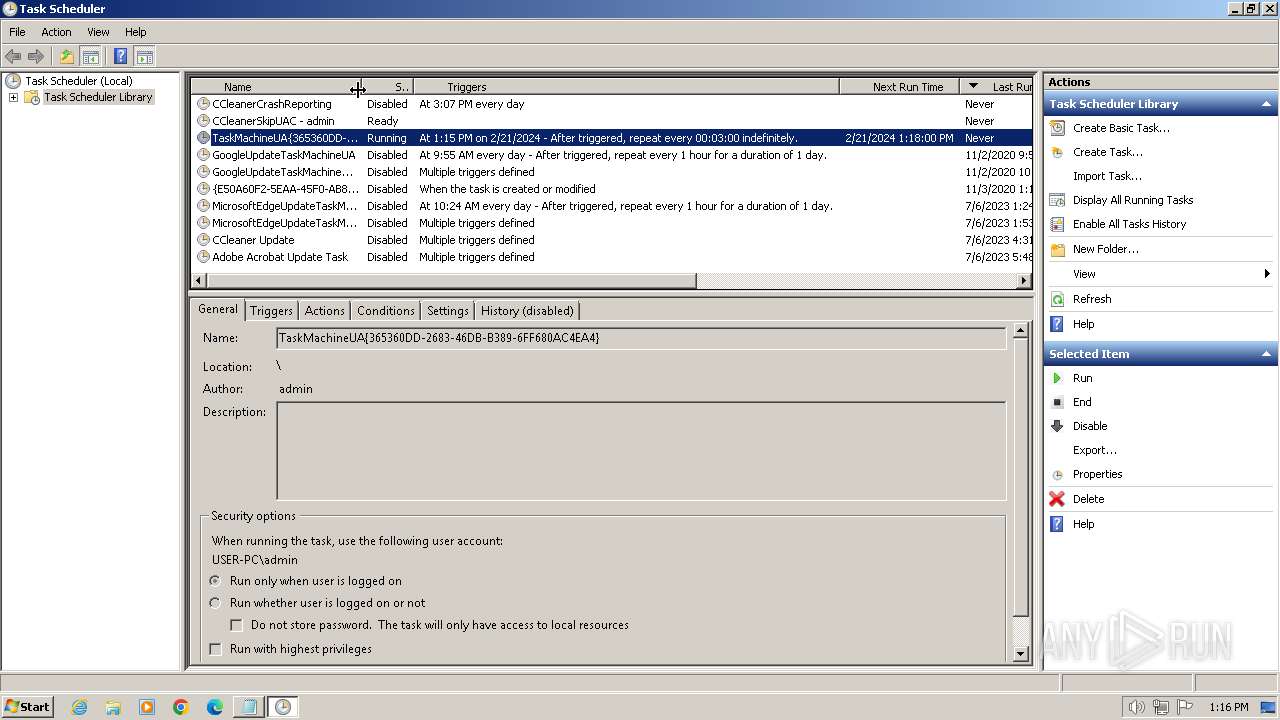Expand the View submenu arrow in Actions
The image size is (1280, 720).
click(x=1267, y=274)
